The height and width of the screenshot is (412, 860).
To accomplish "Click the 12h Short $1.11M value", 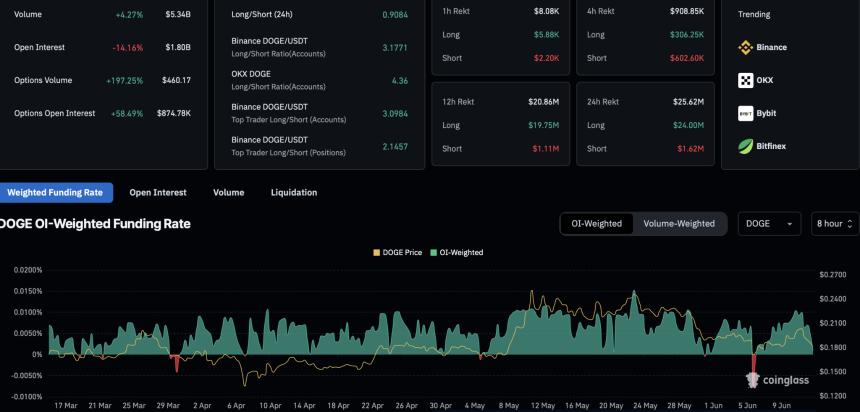I will 546,149.
